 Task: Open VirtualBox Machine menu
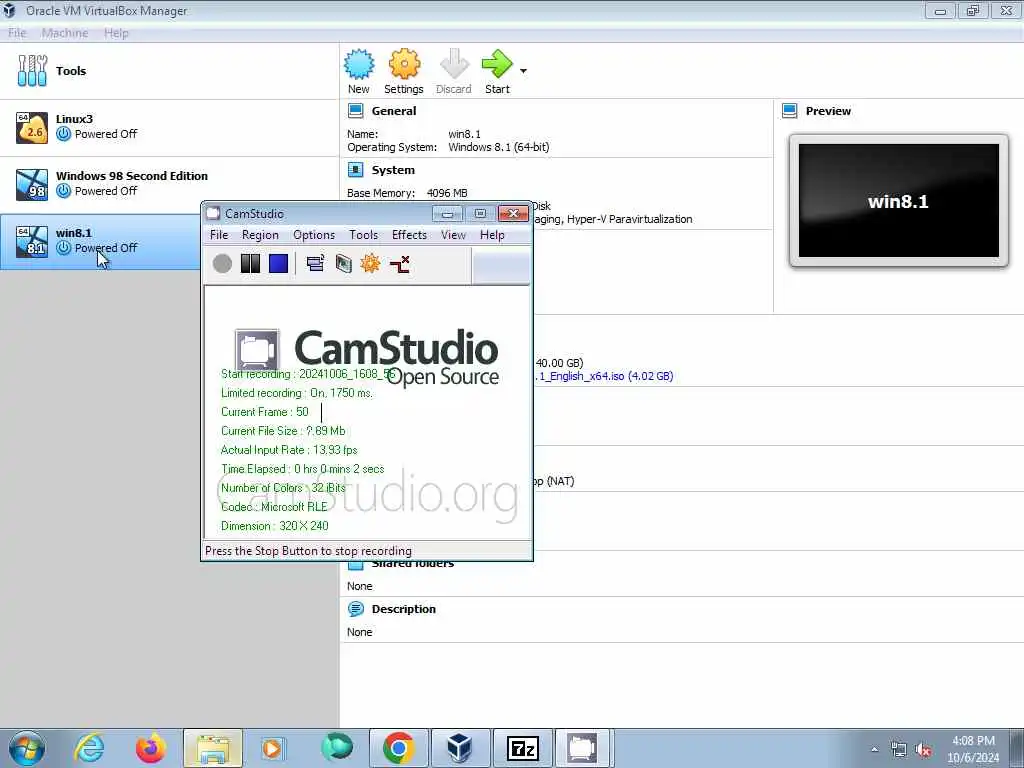65,33
